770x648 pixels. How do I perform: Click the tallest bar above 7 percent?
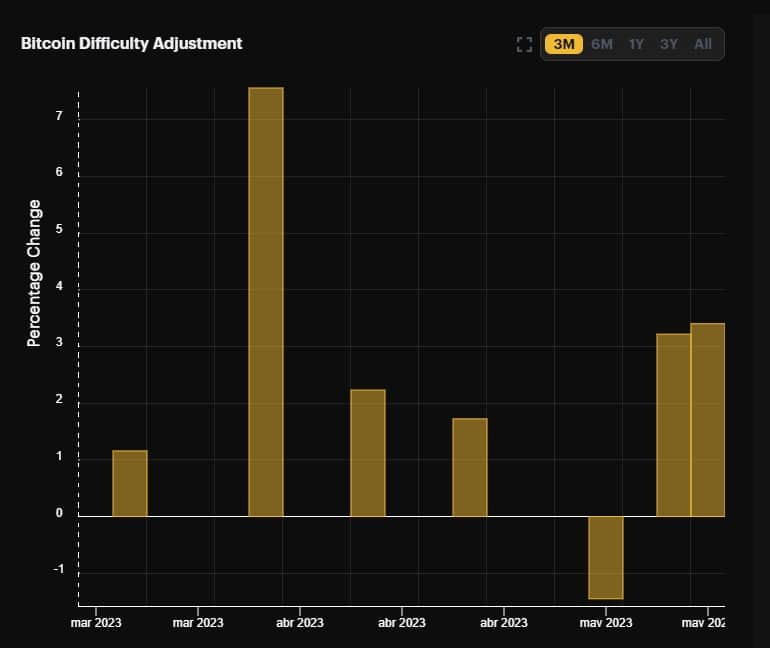pyautogui.click(x=266, y=301)
